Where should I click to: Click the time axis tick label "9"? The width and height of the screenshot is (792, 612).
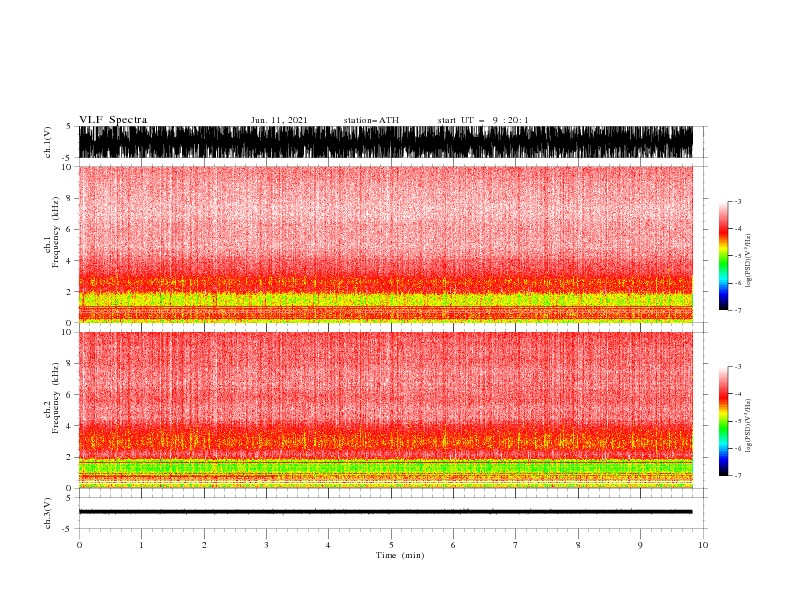pyautogui.click(x=640, y=545)
